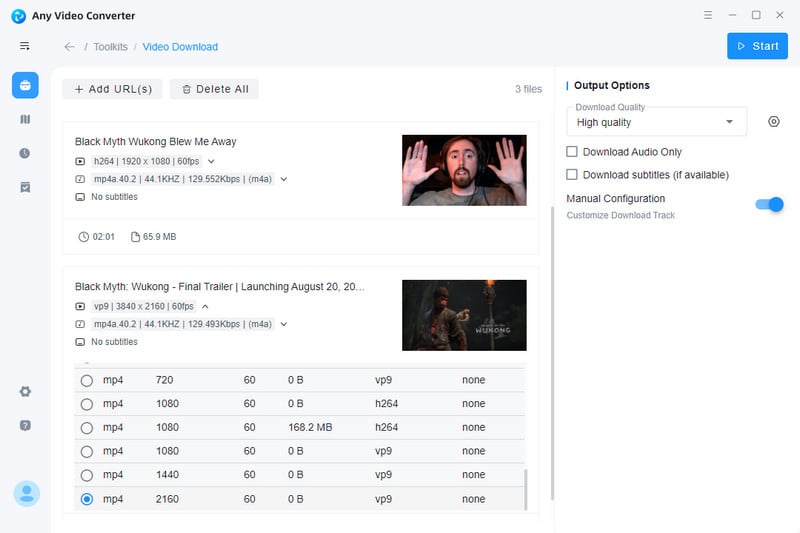
Task: Click the Customize Download Track text
Action: click(x=620, y=215)
